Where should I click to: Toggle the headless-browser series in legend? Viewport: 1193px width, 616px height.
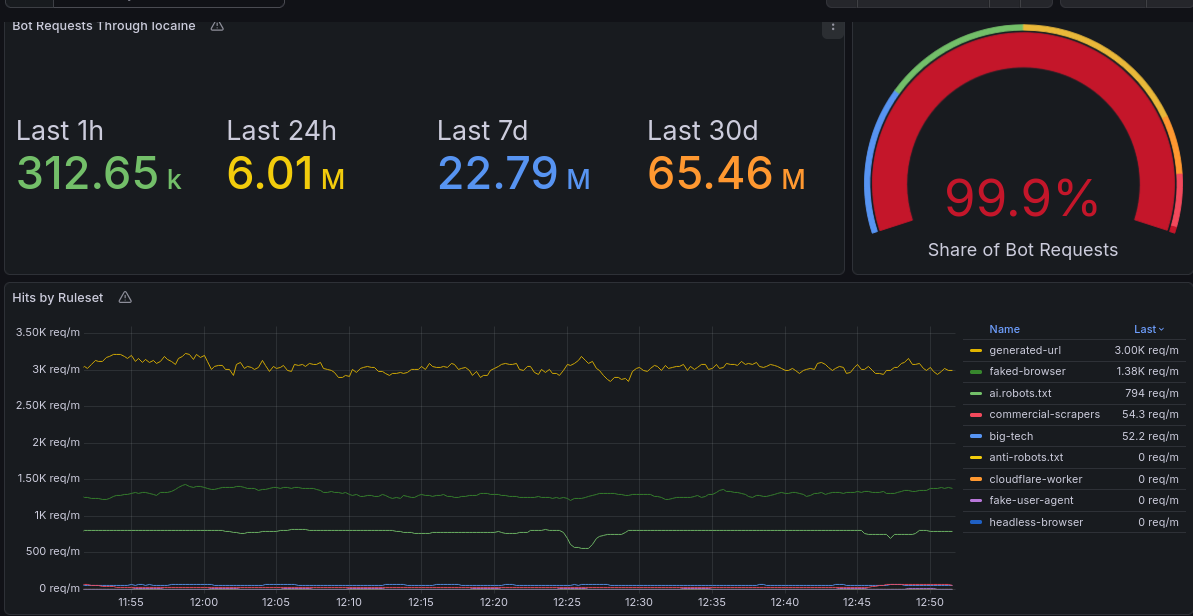coord(1035,522)
